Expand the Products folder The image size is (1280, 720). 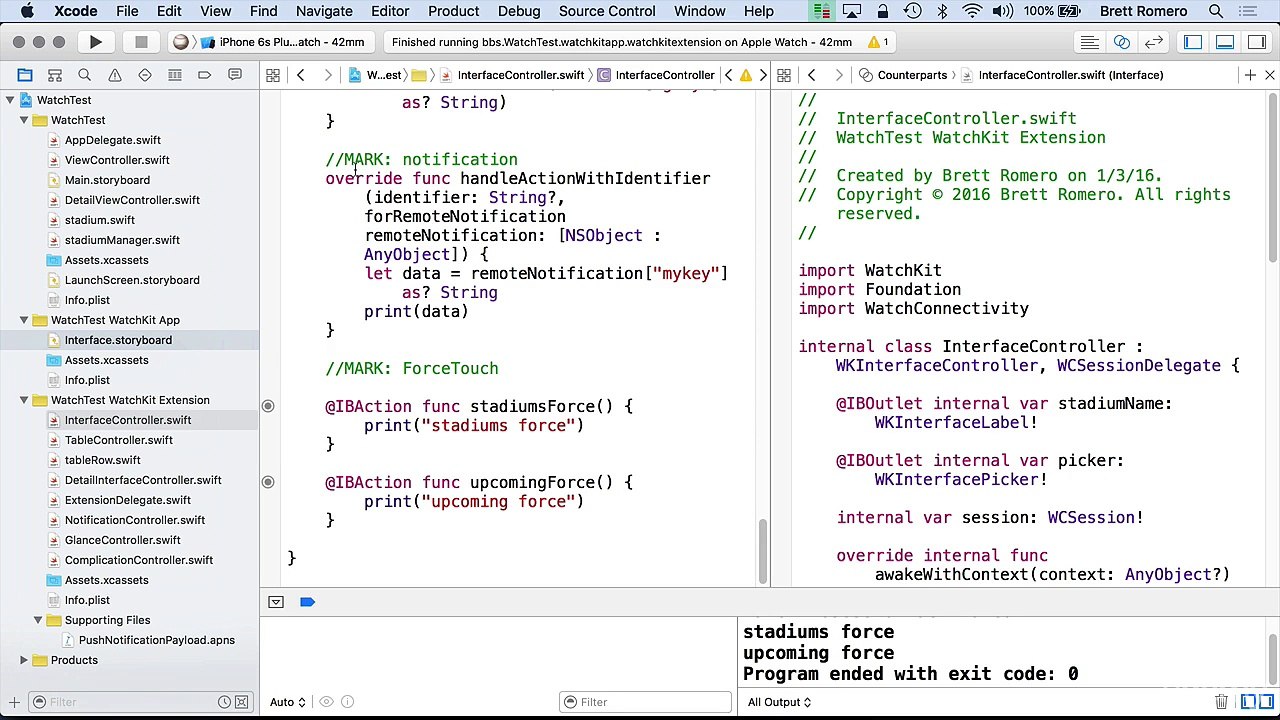pos(24,660)
